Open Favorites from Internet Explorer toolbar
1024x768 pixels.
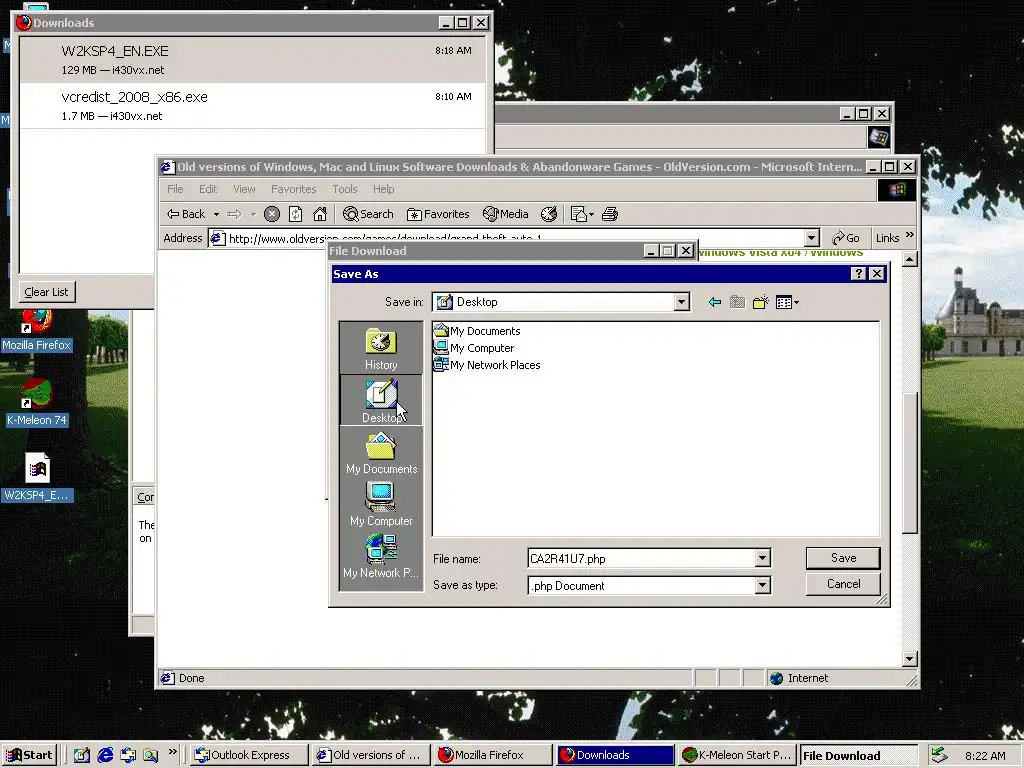[x=438, y=214]
